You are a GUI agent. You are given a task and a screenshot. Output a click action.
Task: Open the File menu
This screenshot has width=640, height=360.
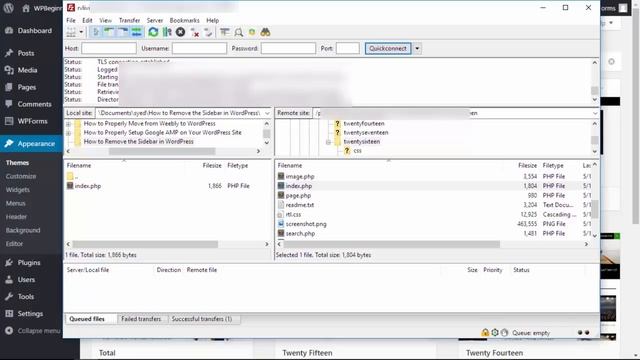[x=71, y=20]
